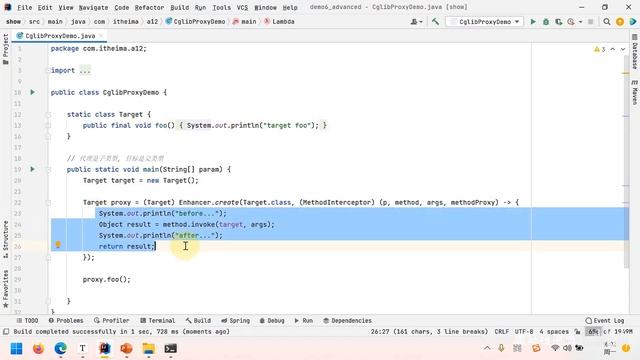
Task: Open the Event Log
Action: (x=604, y=321)
